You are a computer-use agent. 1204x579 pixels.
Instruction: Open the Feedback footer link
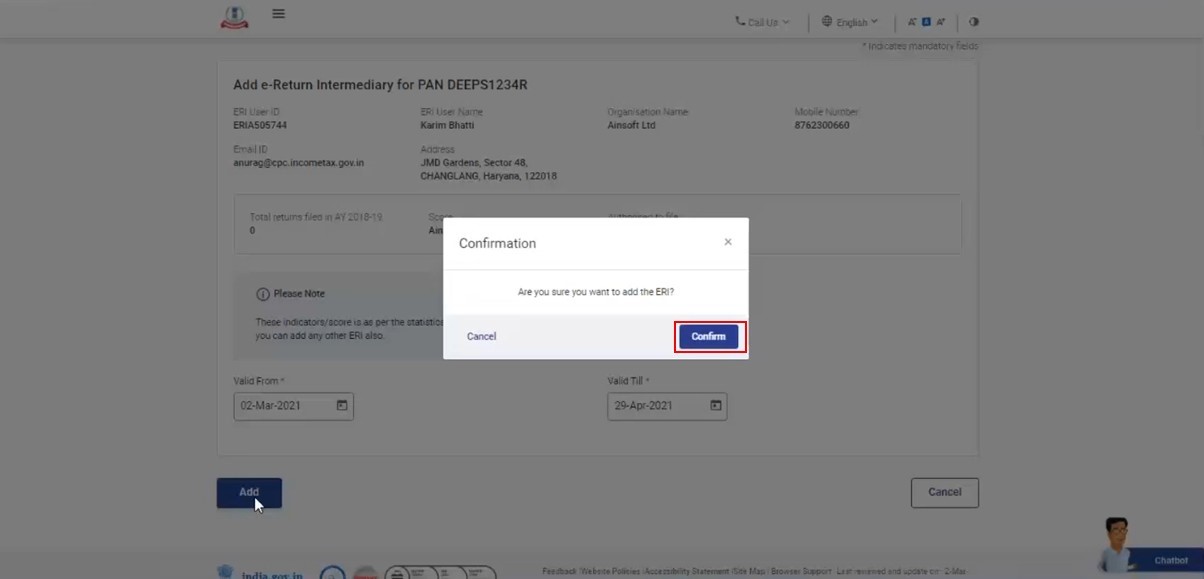click(x=558, y=571)
